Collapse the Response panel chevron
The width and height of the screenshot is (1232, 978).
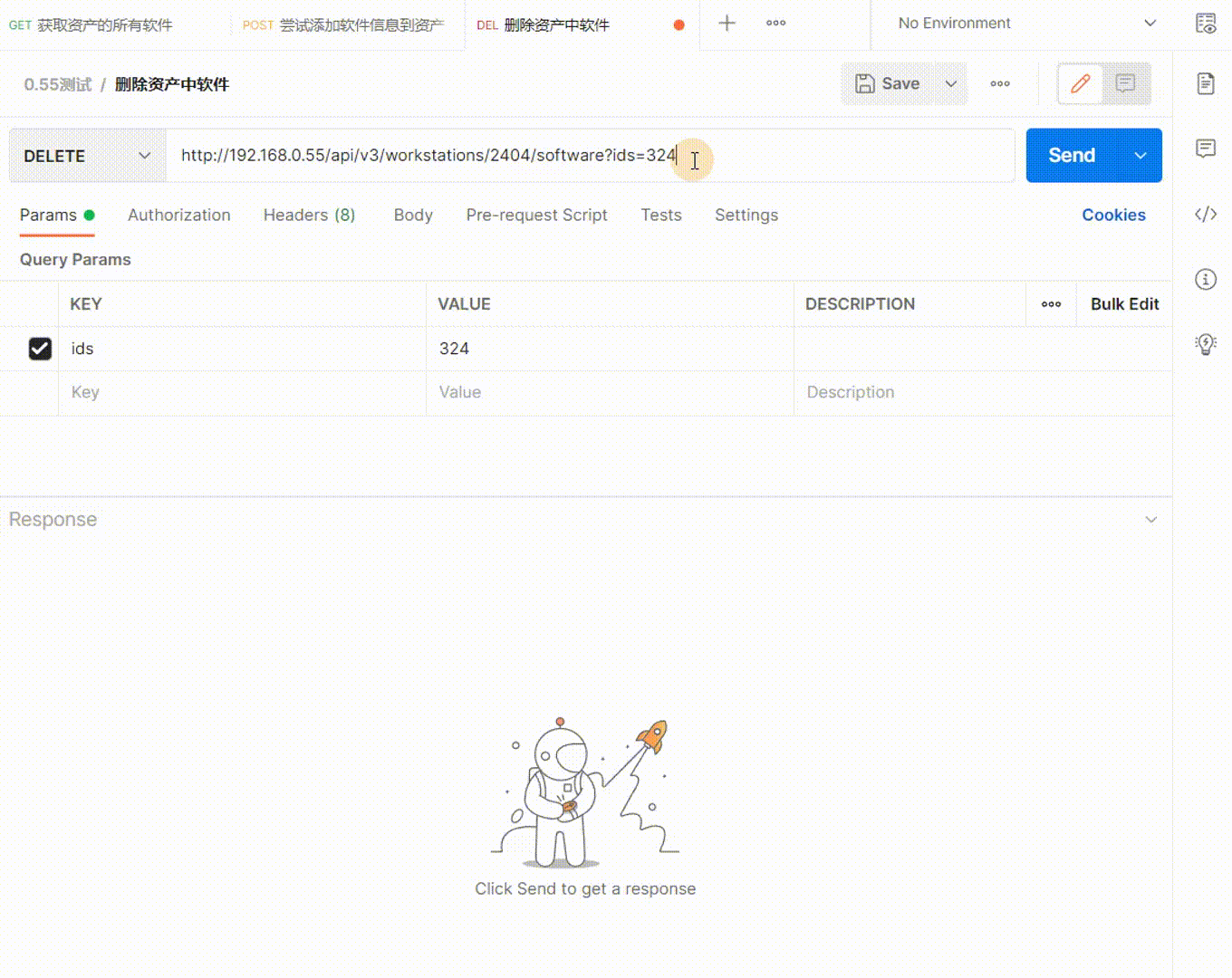[x=1151, y=520]
